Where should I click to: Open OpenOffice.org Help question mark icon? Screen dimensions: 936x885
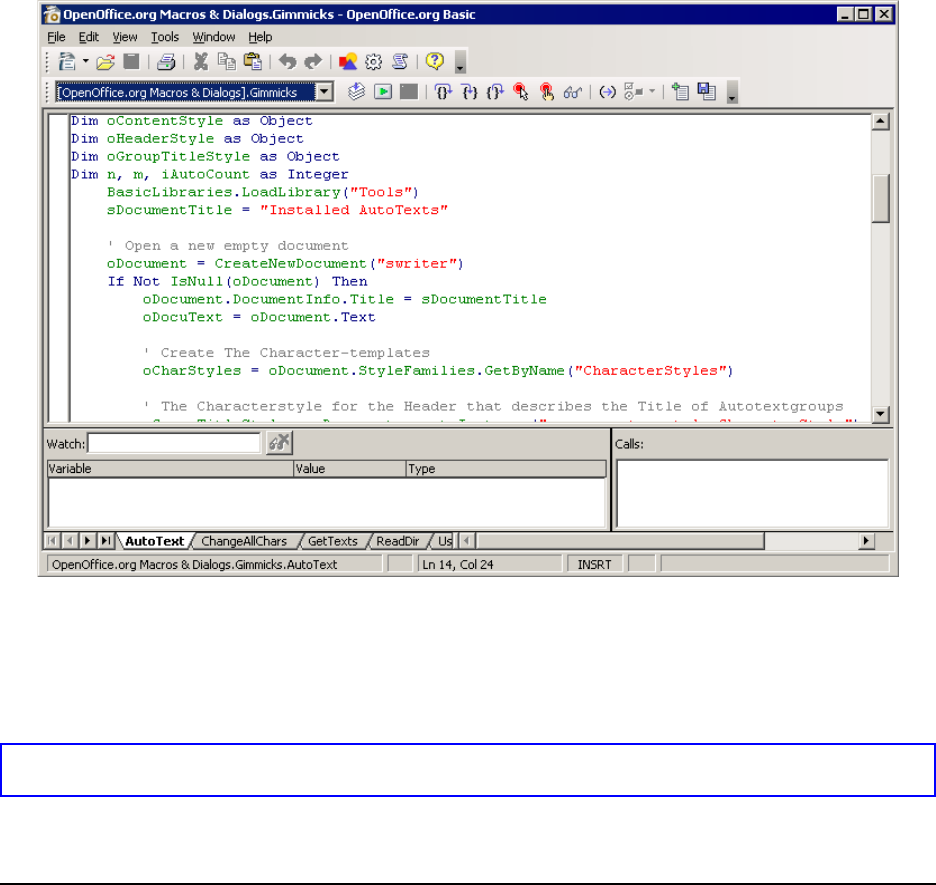[x=435, y=61]
